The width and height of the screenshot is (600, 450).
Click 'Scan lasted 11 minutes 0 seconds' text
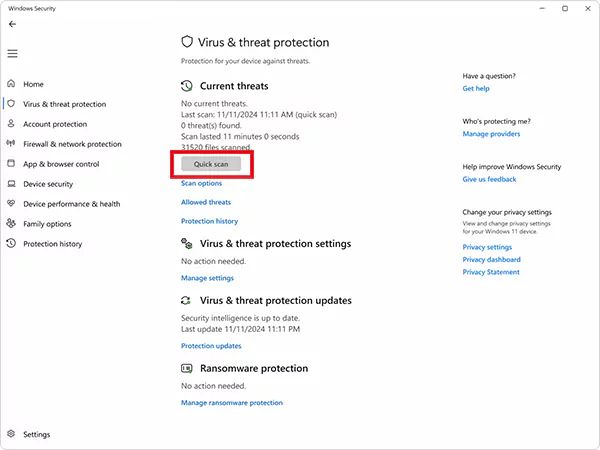pyautogui.click(x=240, y=136)
